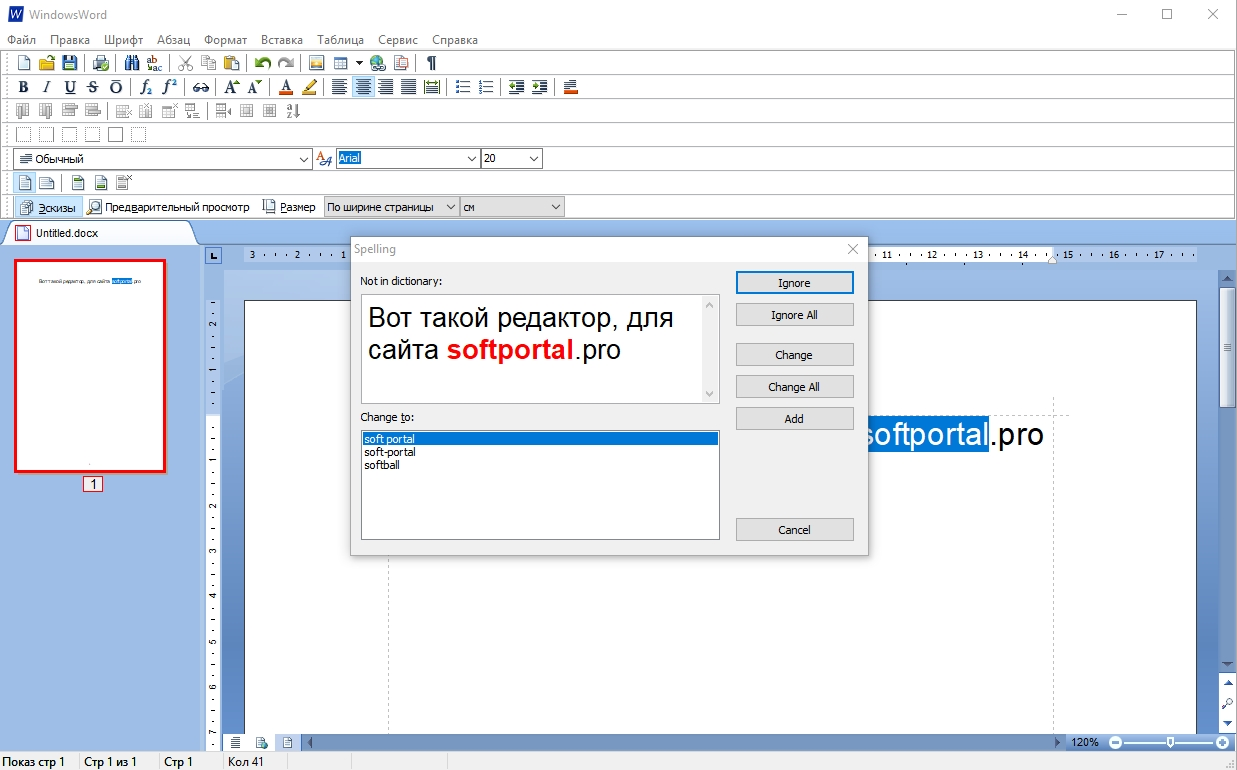Insert hyperlink with globe-chain icon
The height and width of the screenshot is (770, 1237).
click(x=378, y=63)
